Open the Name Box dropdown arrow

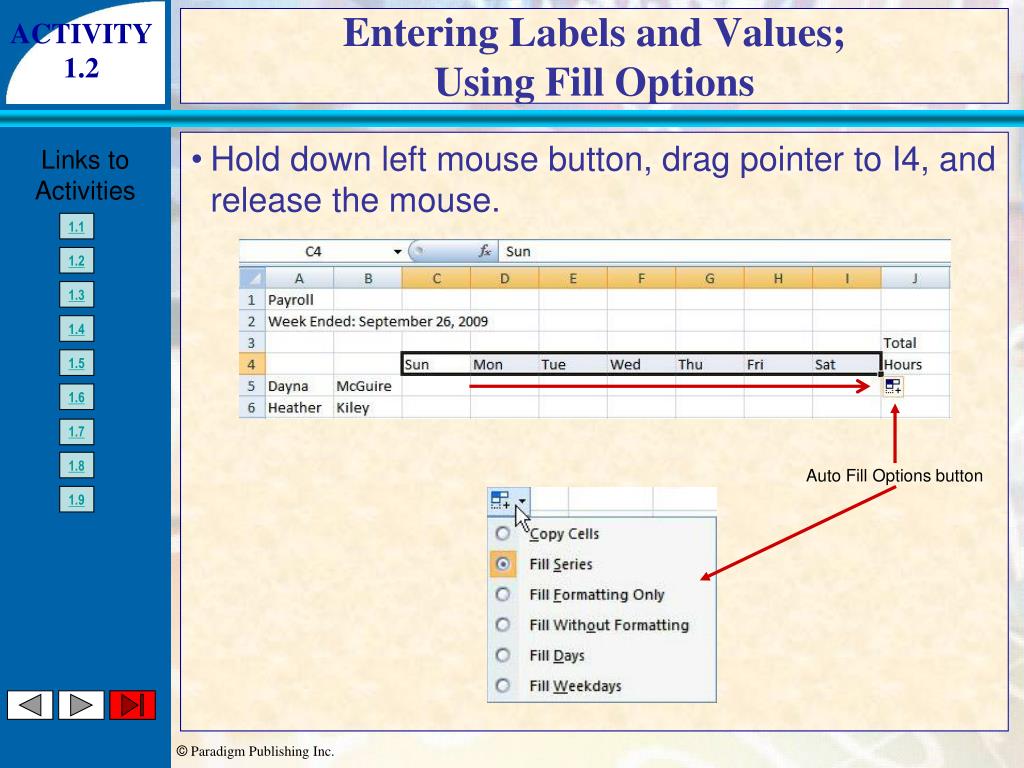397,251
